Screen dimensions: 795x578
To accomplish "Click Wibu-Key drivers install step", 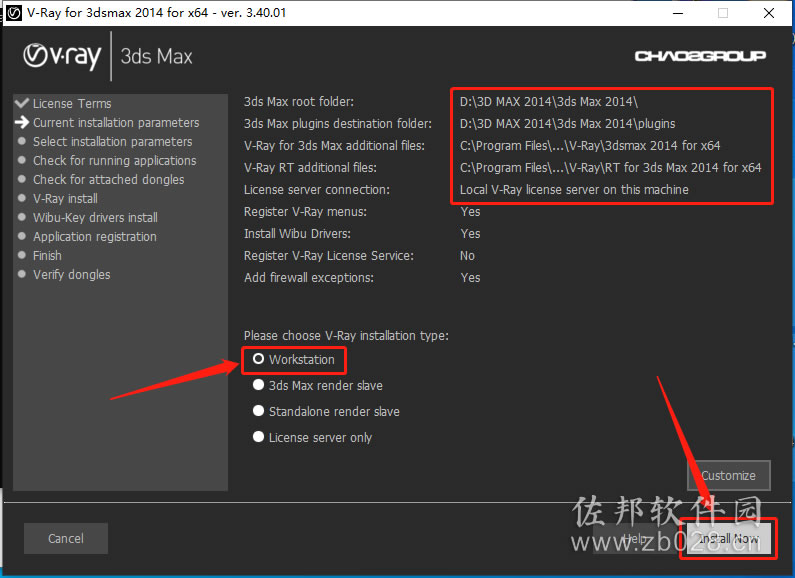I will (x=95, y=218).
